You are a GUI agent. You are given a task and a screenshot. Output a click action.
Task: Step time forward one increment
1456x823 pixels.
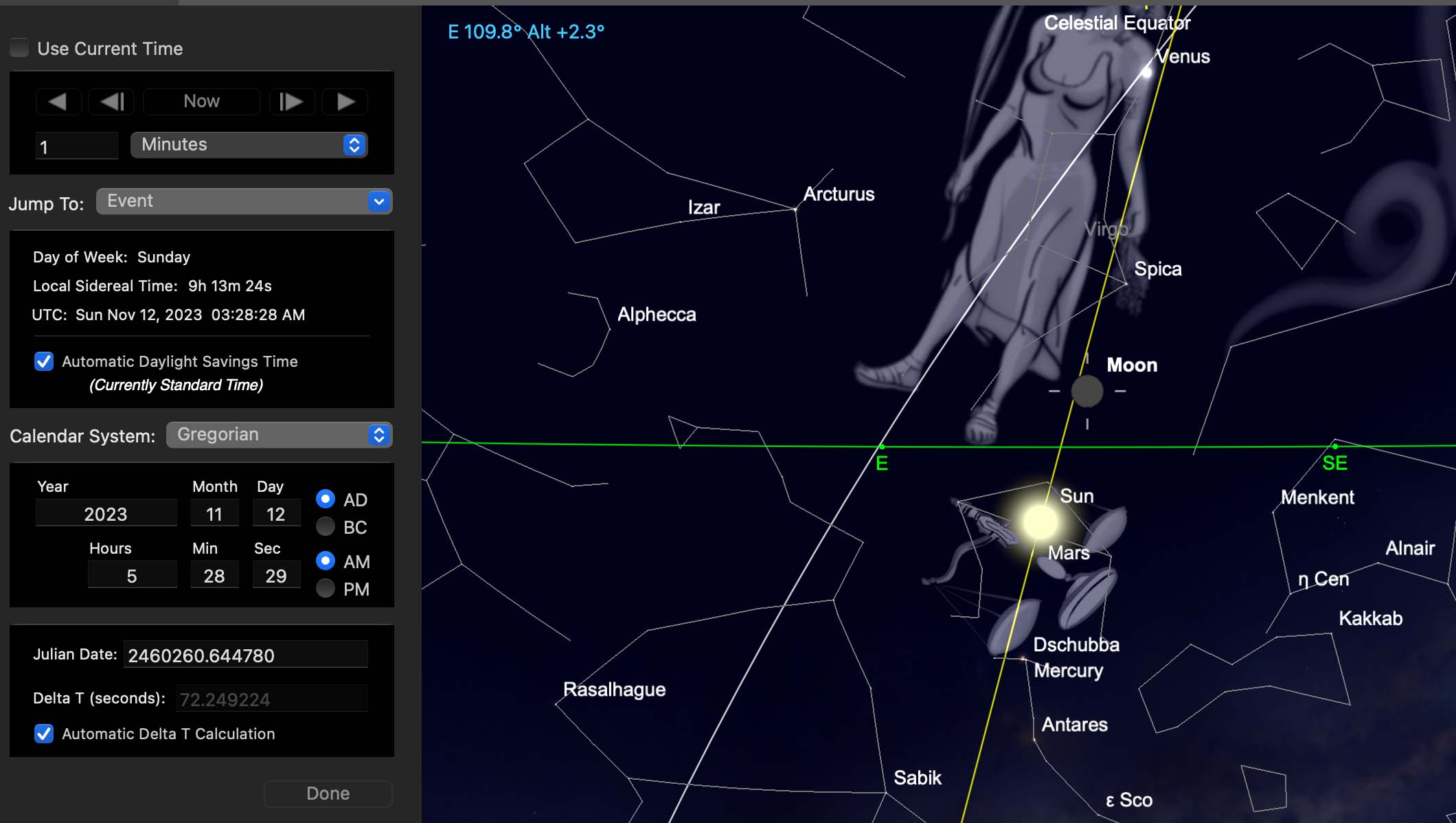point(292,102)
